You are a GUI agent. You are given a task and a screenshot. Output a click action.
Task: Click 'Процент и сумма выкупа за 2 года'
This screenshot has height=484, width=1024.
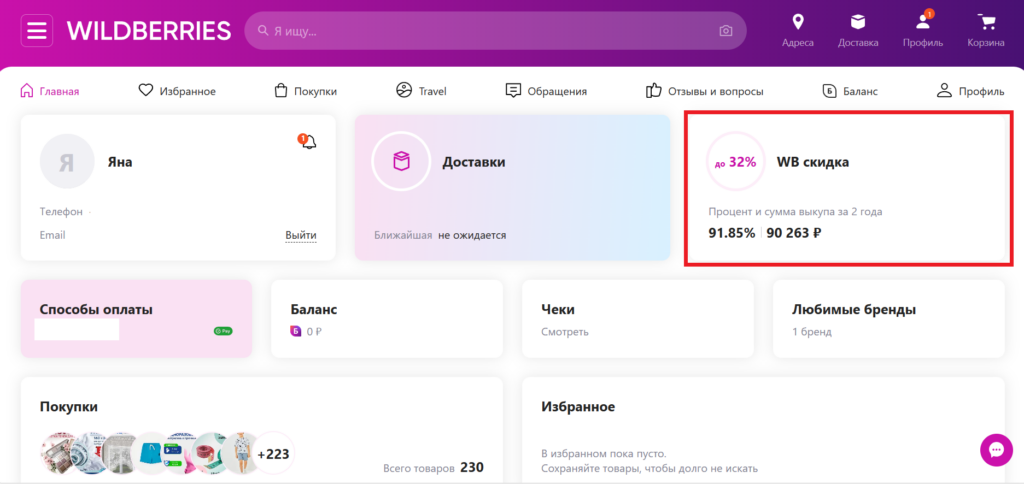(x=795, y=212)
